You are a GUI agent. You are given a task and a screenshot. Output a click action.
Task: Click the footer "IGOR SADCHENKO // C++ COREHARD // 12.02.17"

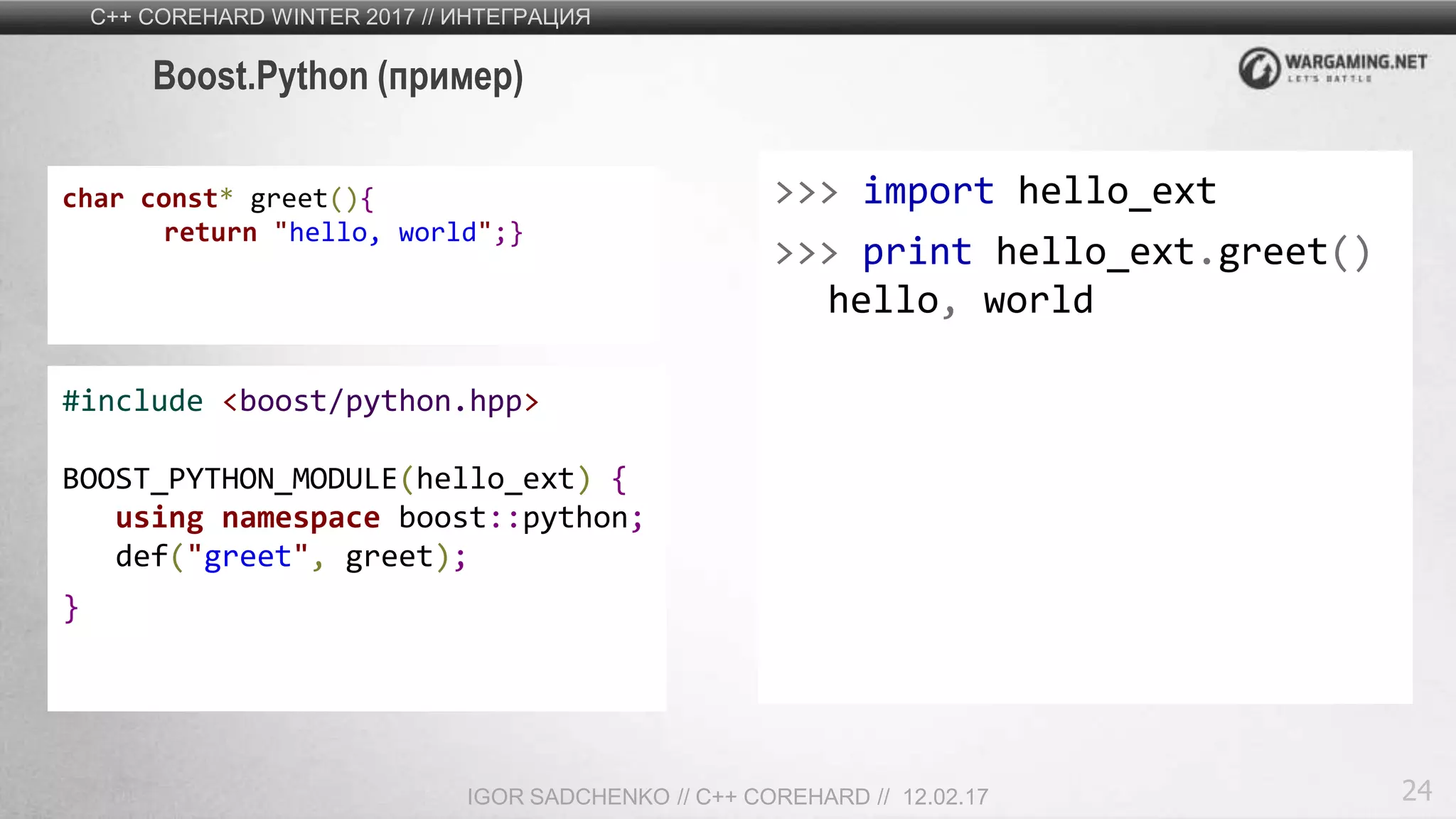point(727,797)
